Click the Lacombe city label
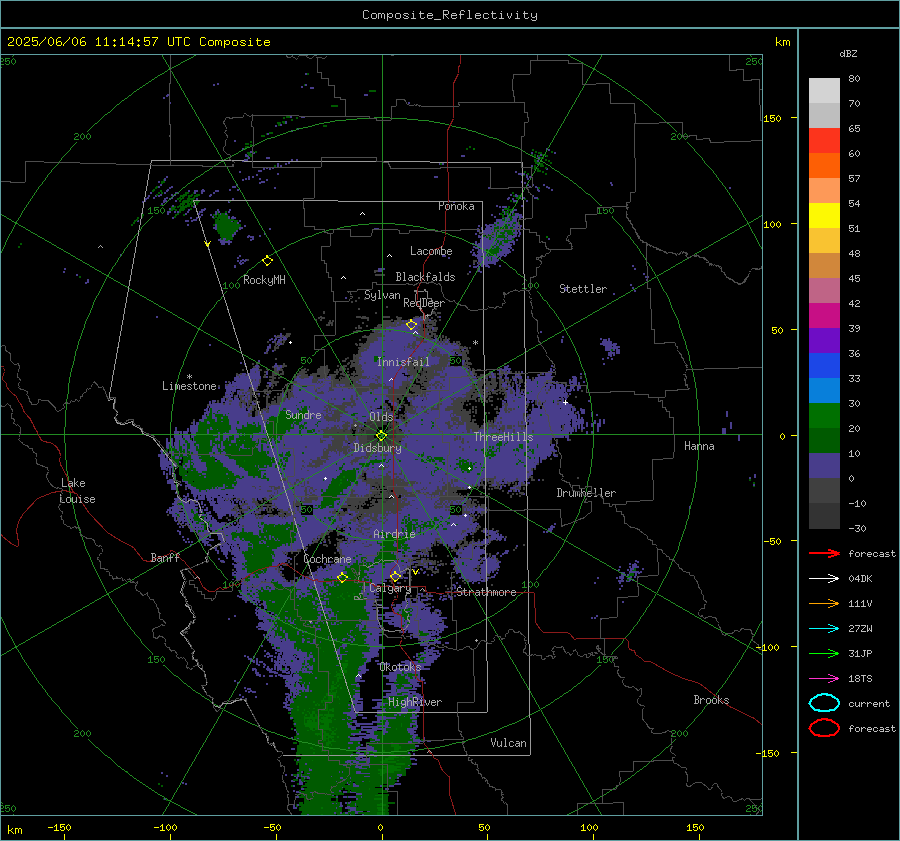Image resolution: width=900 pixels, height=841 pixels. point(431,251)
